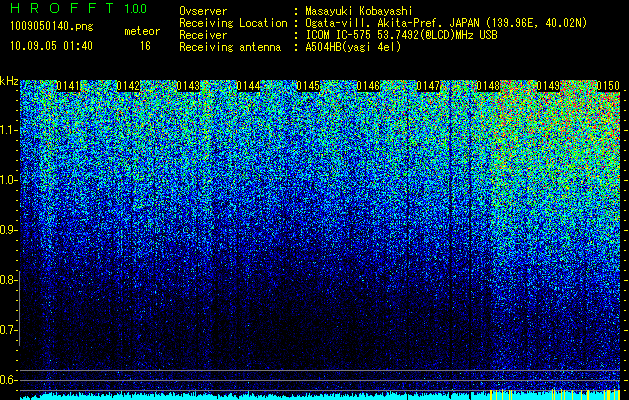The height and width of the screenshot is (400, 629).
Task: Click the 'Receiving Location' label
Action: pos(233,23)
